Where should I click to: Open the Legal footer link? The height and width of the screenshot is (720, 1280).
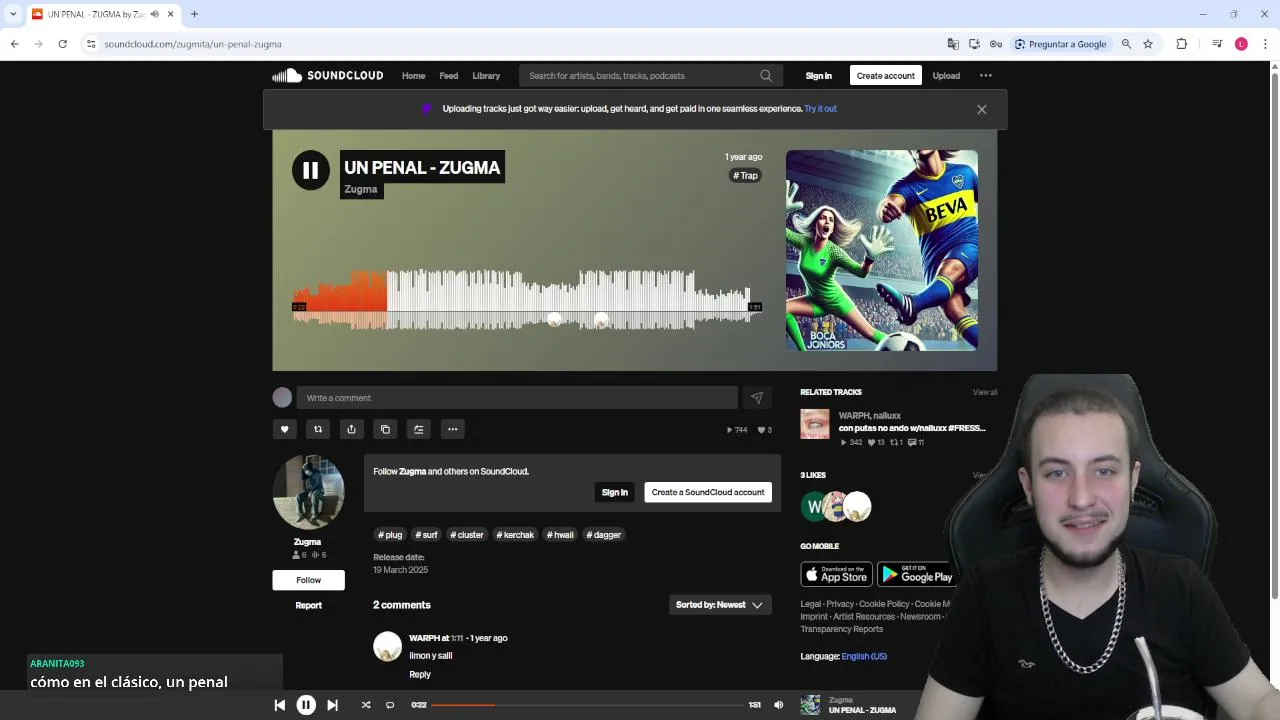(x=810, y=604)
